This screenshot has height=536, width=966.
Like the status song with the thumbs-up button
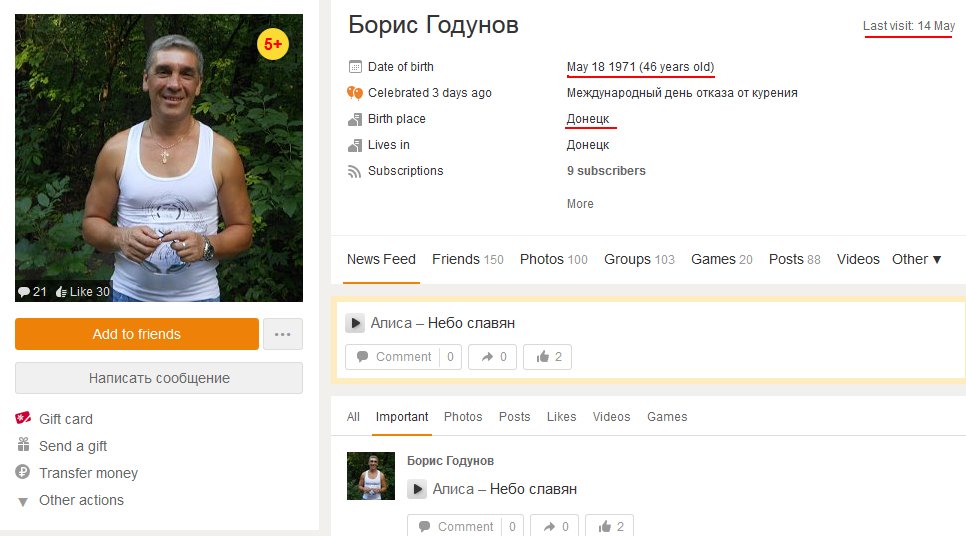coord(549,357)
